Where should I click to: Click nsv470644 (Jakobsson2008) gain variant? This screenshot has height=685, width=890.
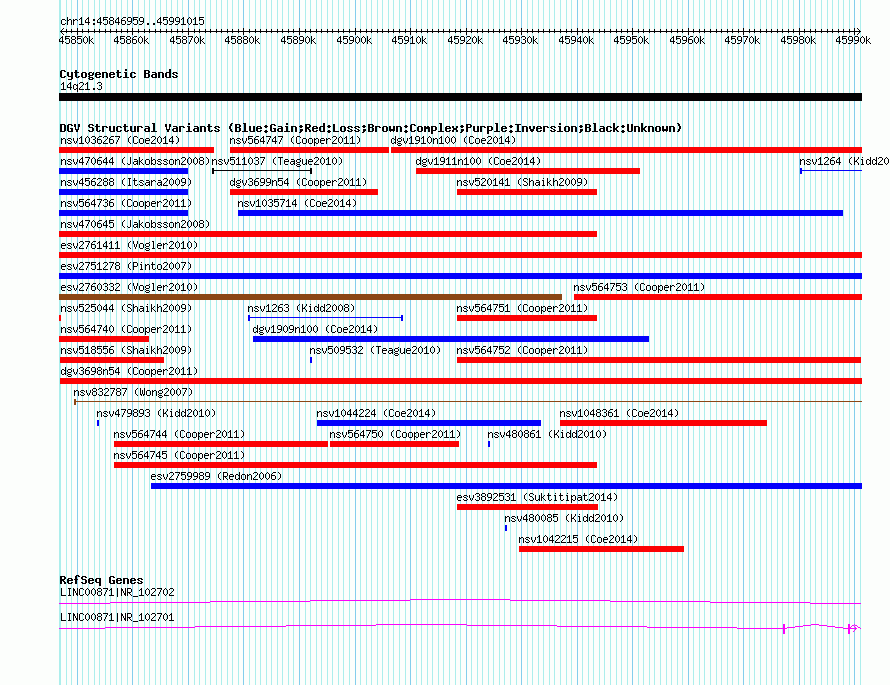point(135,161)
